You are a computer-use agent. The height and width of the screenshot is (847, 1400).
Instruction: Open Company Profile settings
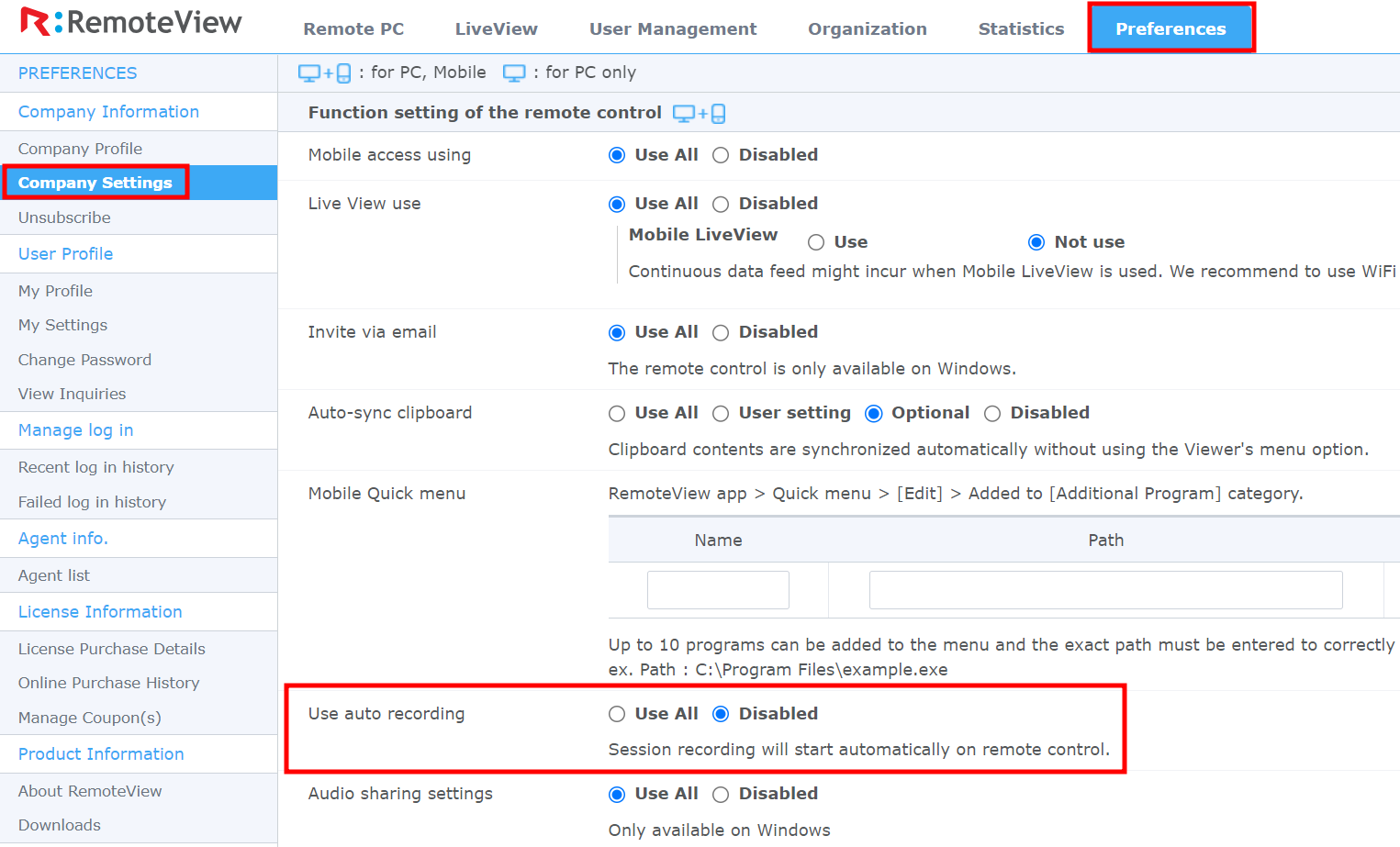(80, 148)
